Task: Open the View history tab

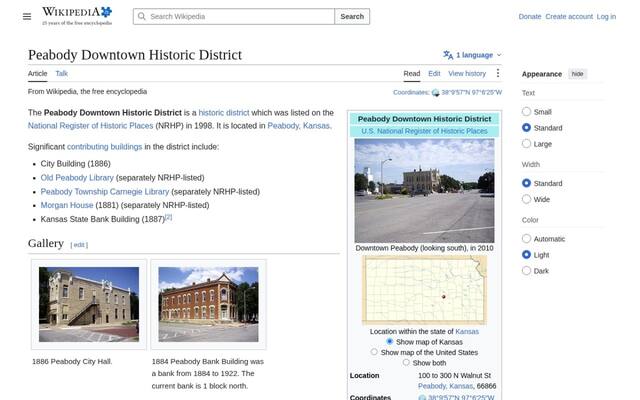Action: tap(467, 73)
